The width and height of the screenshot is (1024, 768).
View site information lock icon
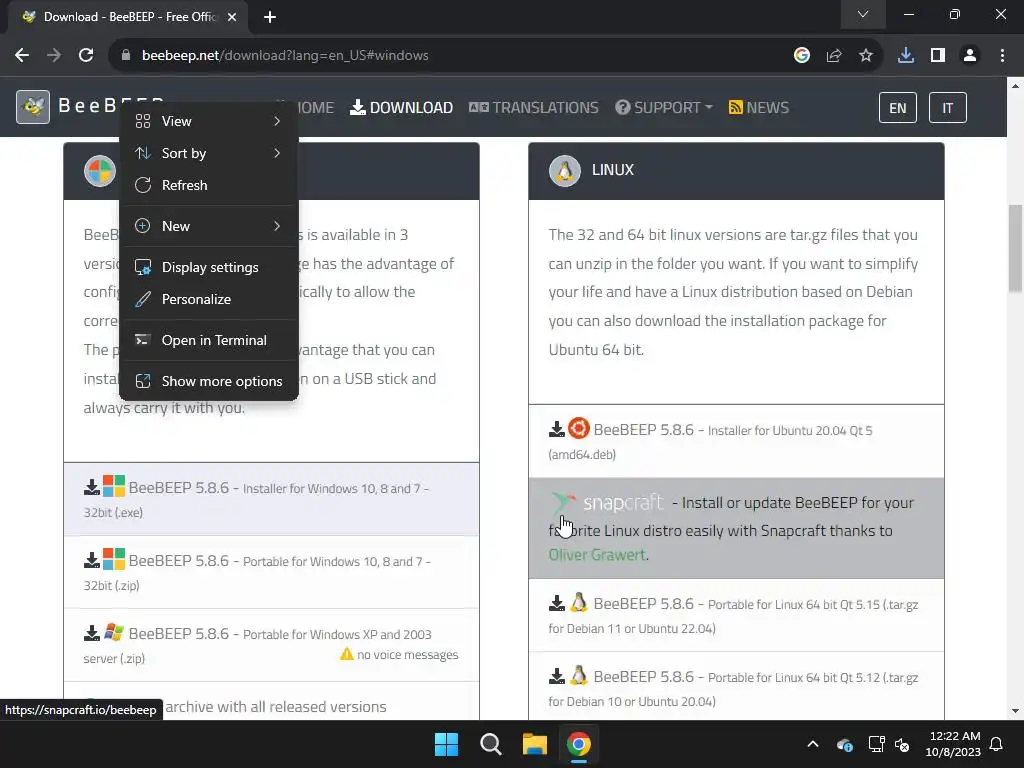pyautogui.click(x=125, y=56)
